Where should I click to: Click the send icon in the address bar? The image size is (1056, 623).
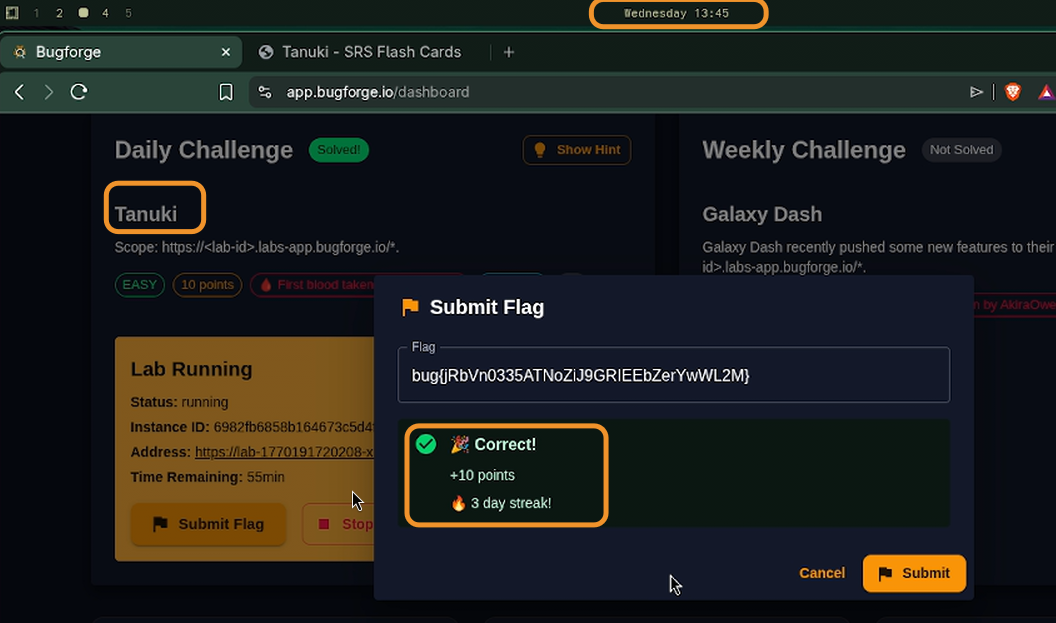(x=977, y=92)
